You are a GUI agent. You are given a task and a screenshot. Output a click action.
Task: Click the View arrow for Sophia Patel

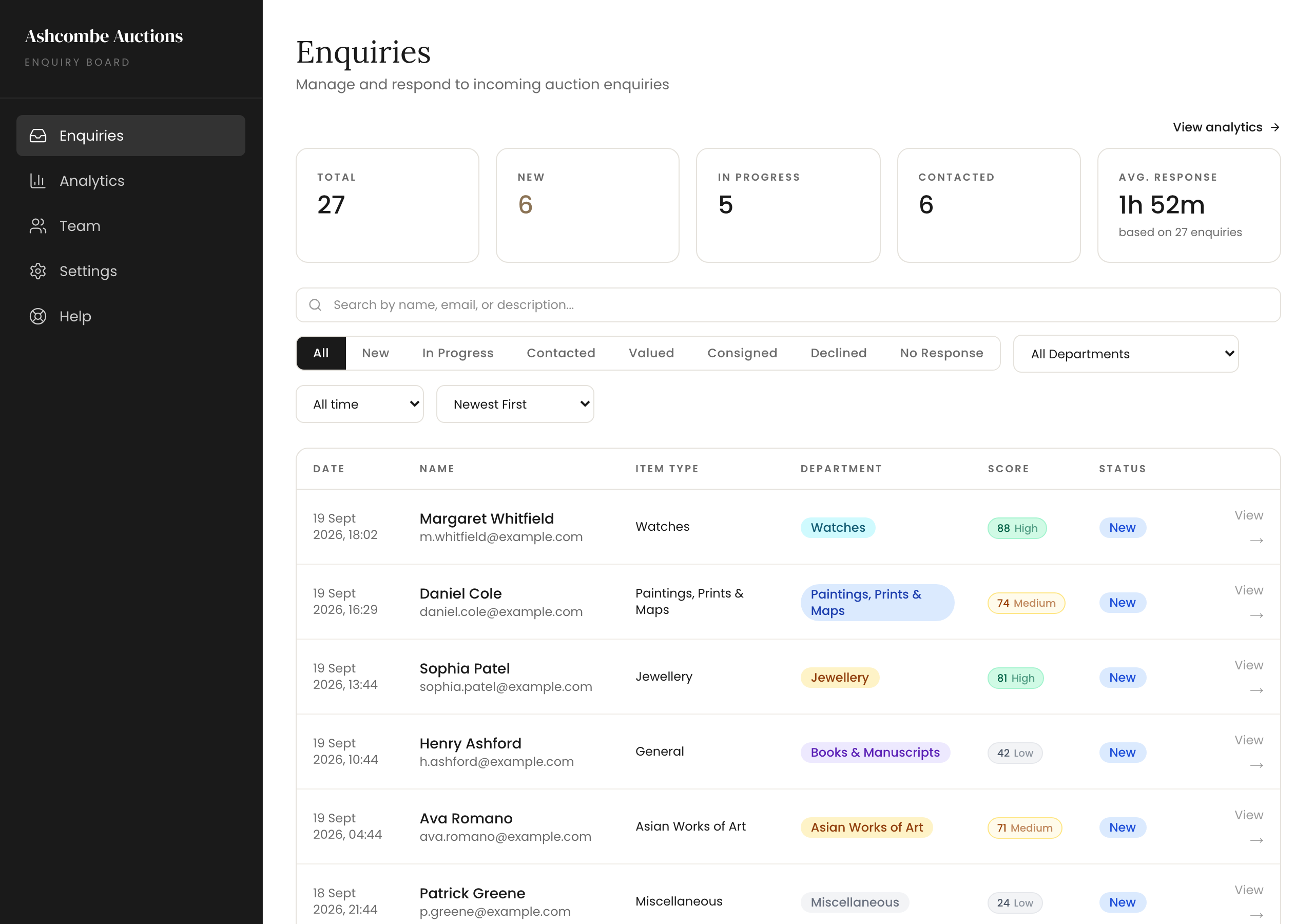(1256, 690)
